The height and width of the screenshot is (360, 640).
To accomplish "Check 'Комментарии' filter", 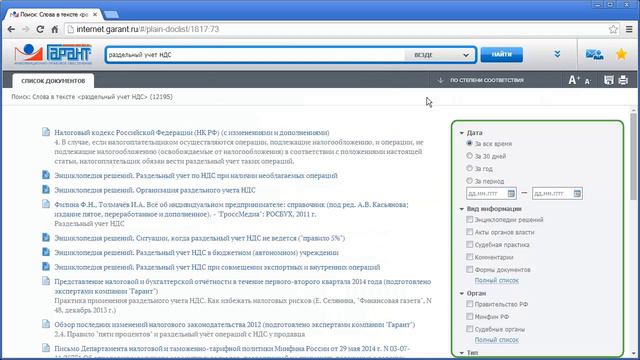I will [469, 257].
